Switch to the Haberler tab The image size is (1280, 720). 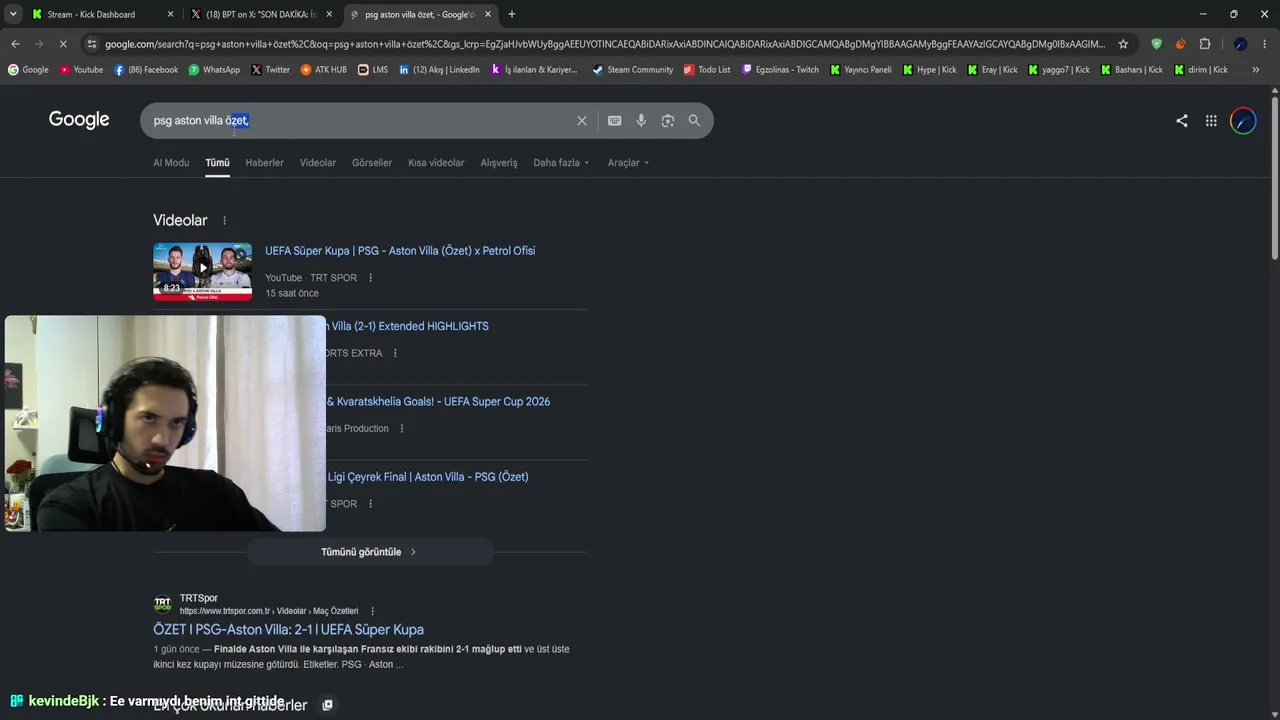pyautogui.click(x=264, y=163)
